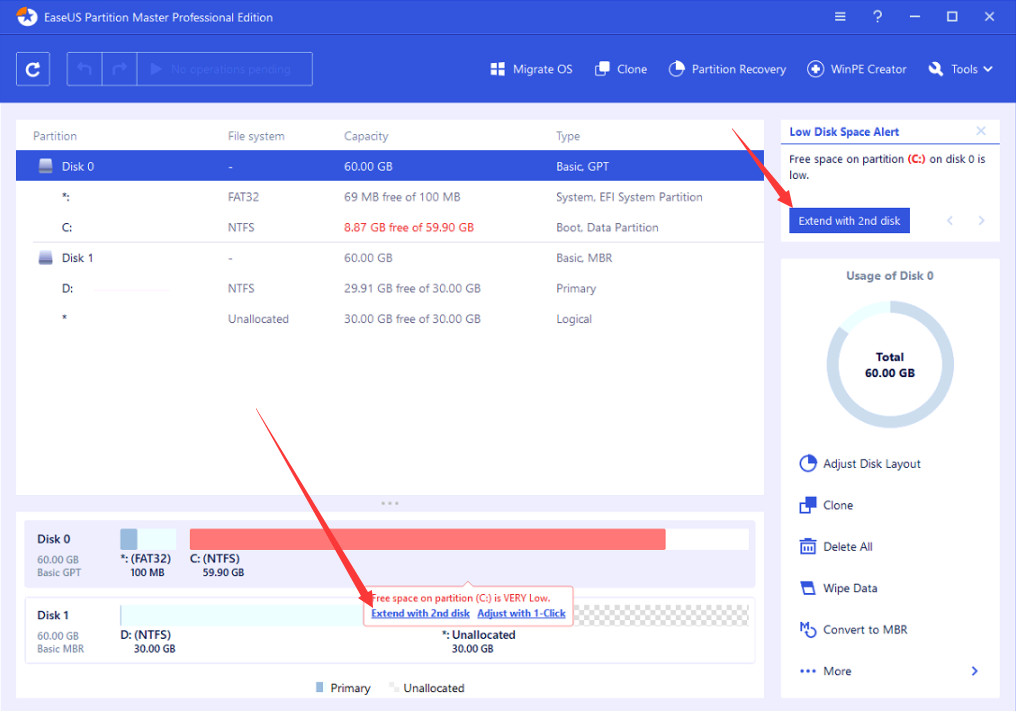The image size is (1016, 711).
Task: Start WinPE Creator
Action: tap(858, 69)
